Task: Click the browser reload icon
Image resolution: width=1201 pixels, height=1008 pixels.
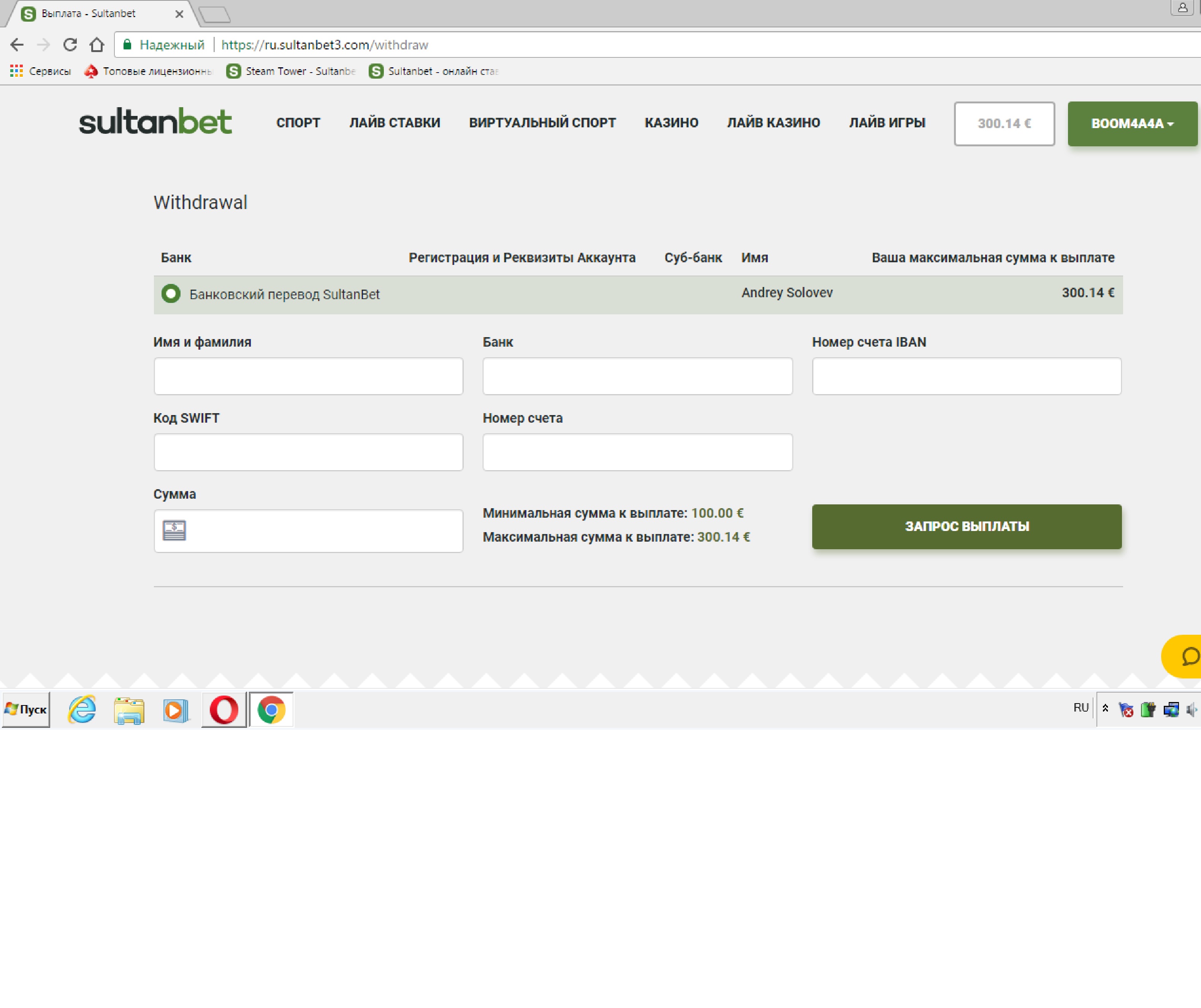Action: coord(70,44)
